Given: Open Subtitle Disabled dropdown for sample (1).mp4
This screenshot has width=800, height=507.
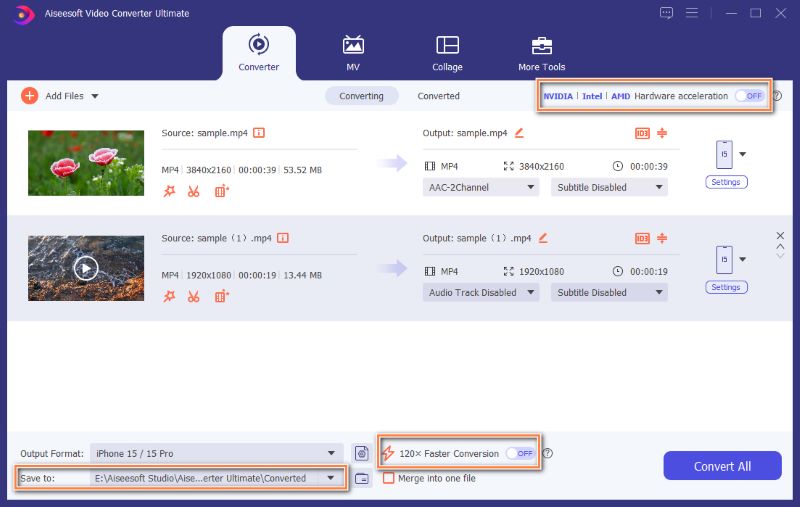Looking at the screenshot, I should tap(609, 292).
